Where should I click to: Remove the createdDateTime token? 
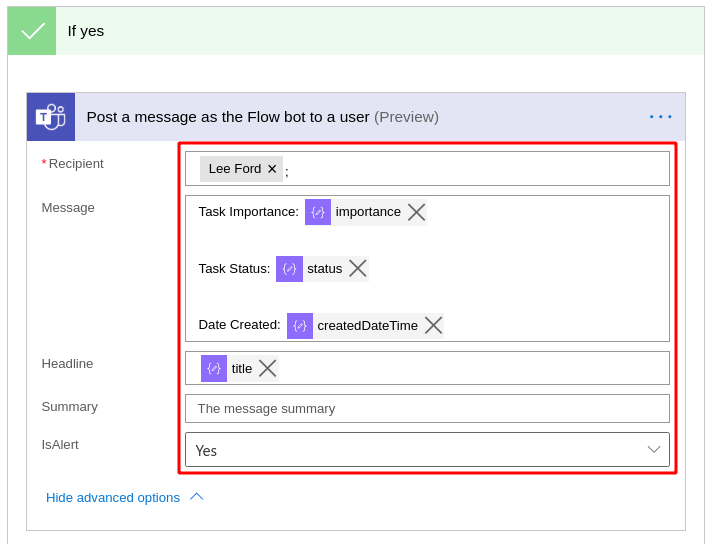coord(434,325)
